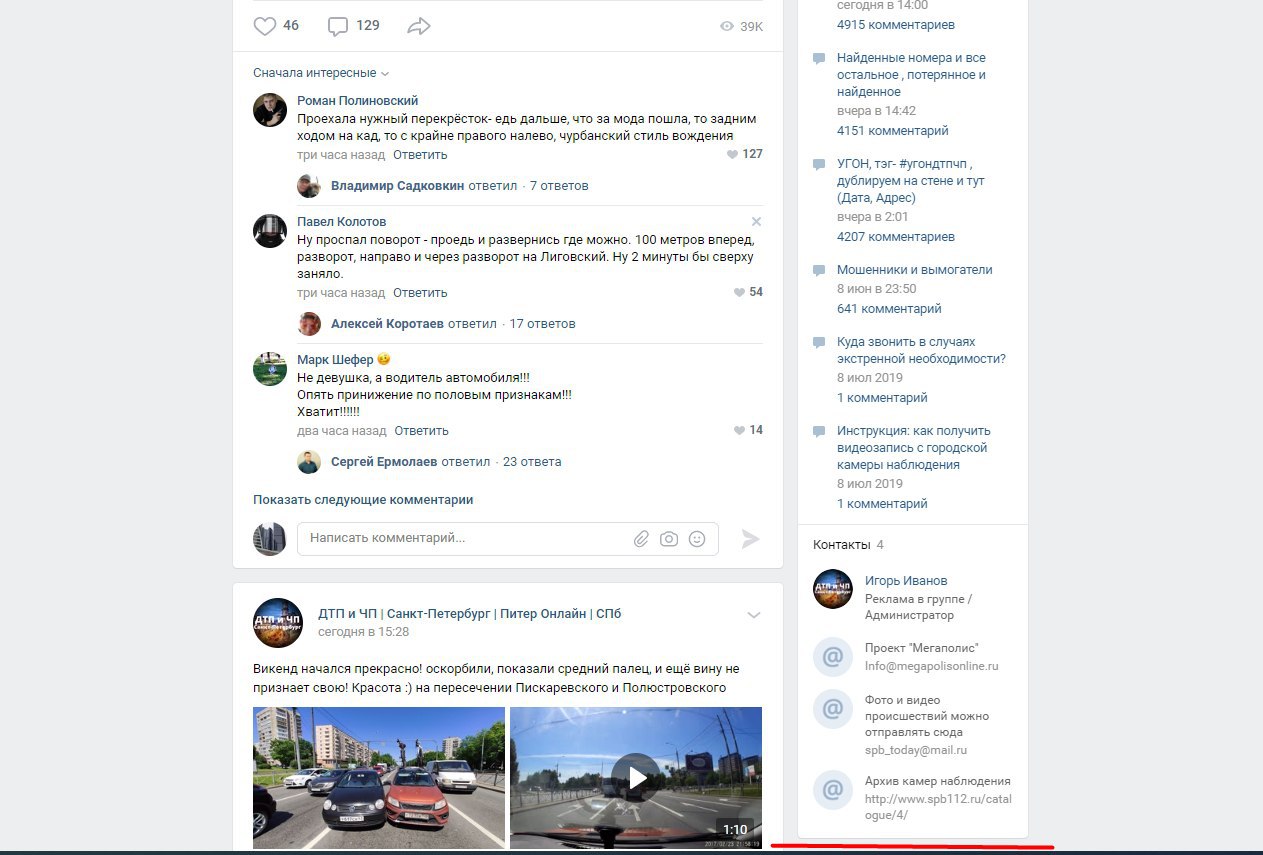
Task: Expand the 23 replies from Сергей Ермолаев
Action: pos(532,462)
